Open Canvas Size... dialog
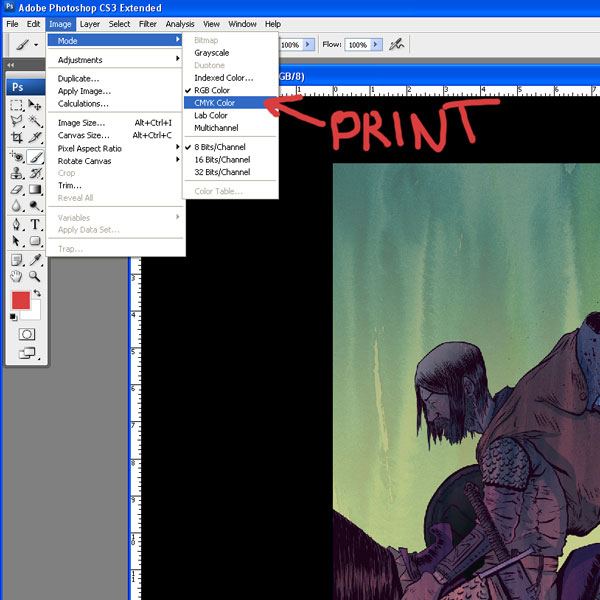The height and width of the screenshot is (600, 600). [114, 135]
